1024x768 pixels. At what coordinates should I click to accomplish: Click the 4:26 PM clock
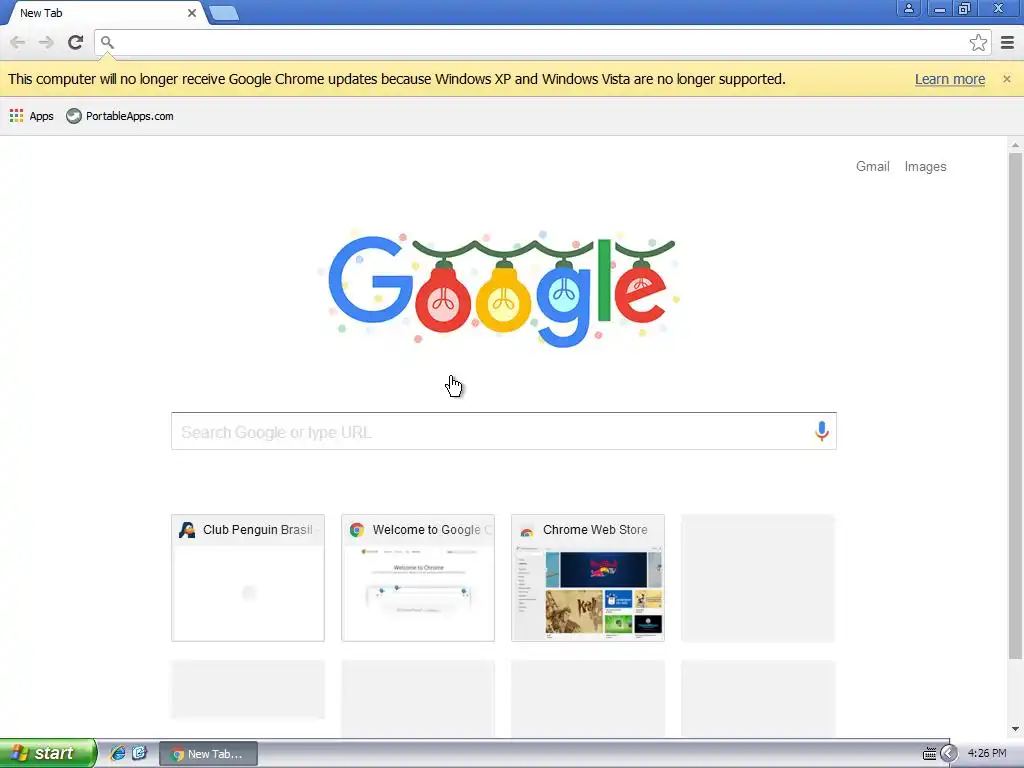pos(987,754)
